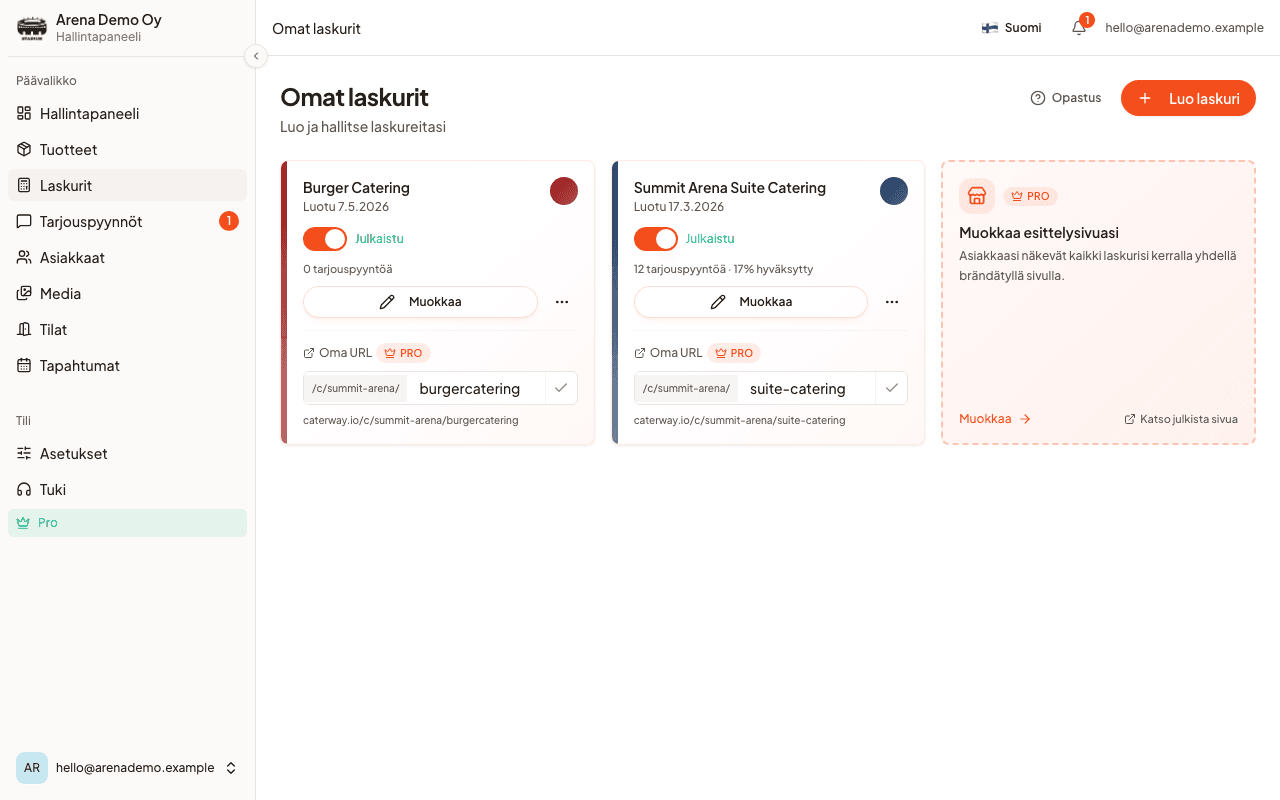Open more options for Burger Catering
1280x800 pixels.
coord(562,302)
